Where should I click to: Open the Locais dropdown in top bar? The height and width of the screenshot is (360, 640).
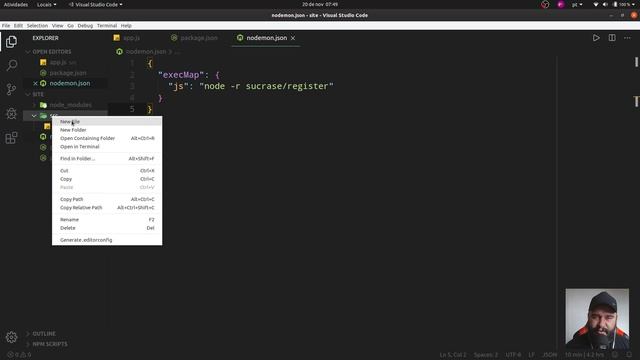pos(47,4)
